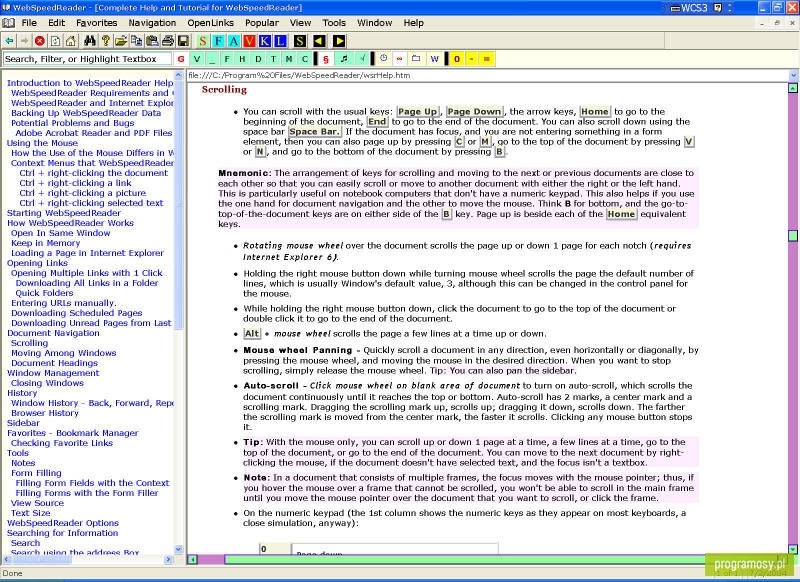
Task: Click the yellow S on black button
Action: pos(300,41)
